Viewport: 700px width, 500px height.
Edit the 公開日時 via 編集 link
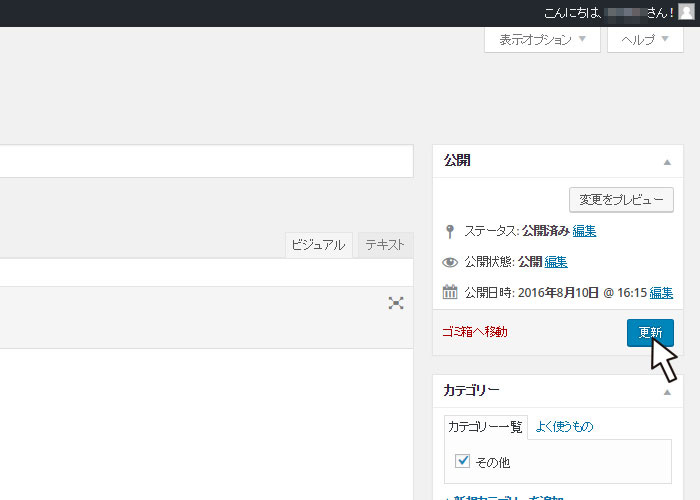point(661,293)
